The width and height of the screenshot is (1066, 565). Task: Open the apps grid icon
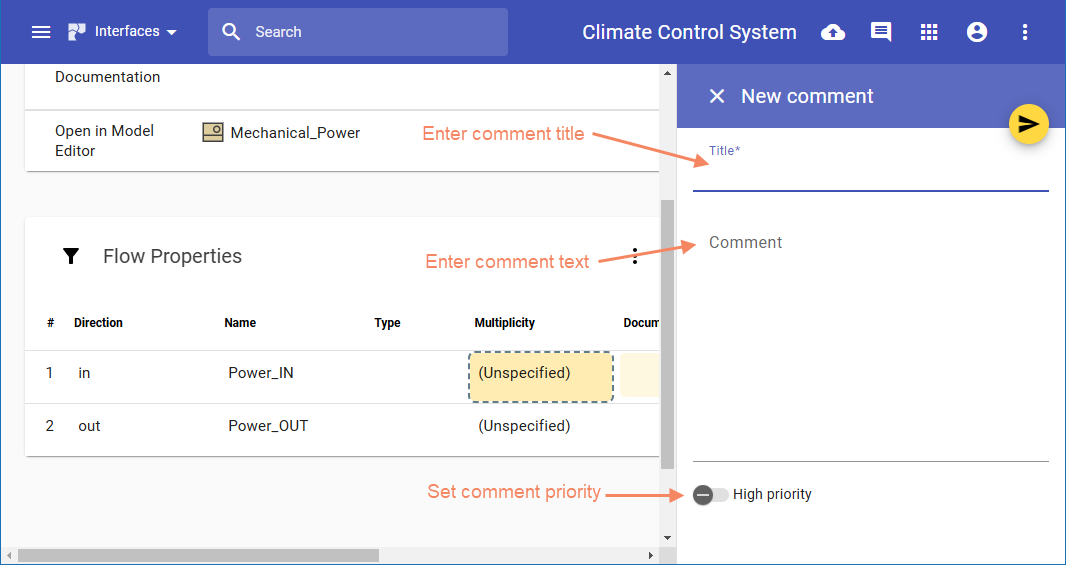coord(929,32)
